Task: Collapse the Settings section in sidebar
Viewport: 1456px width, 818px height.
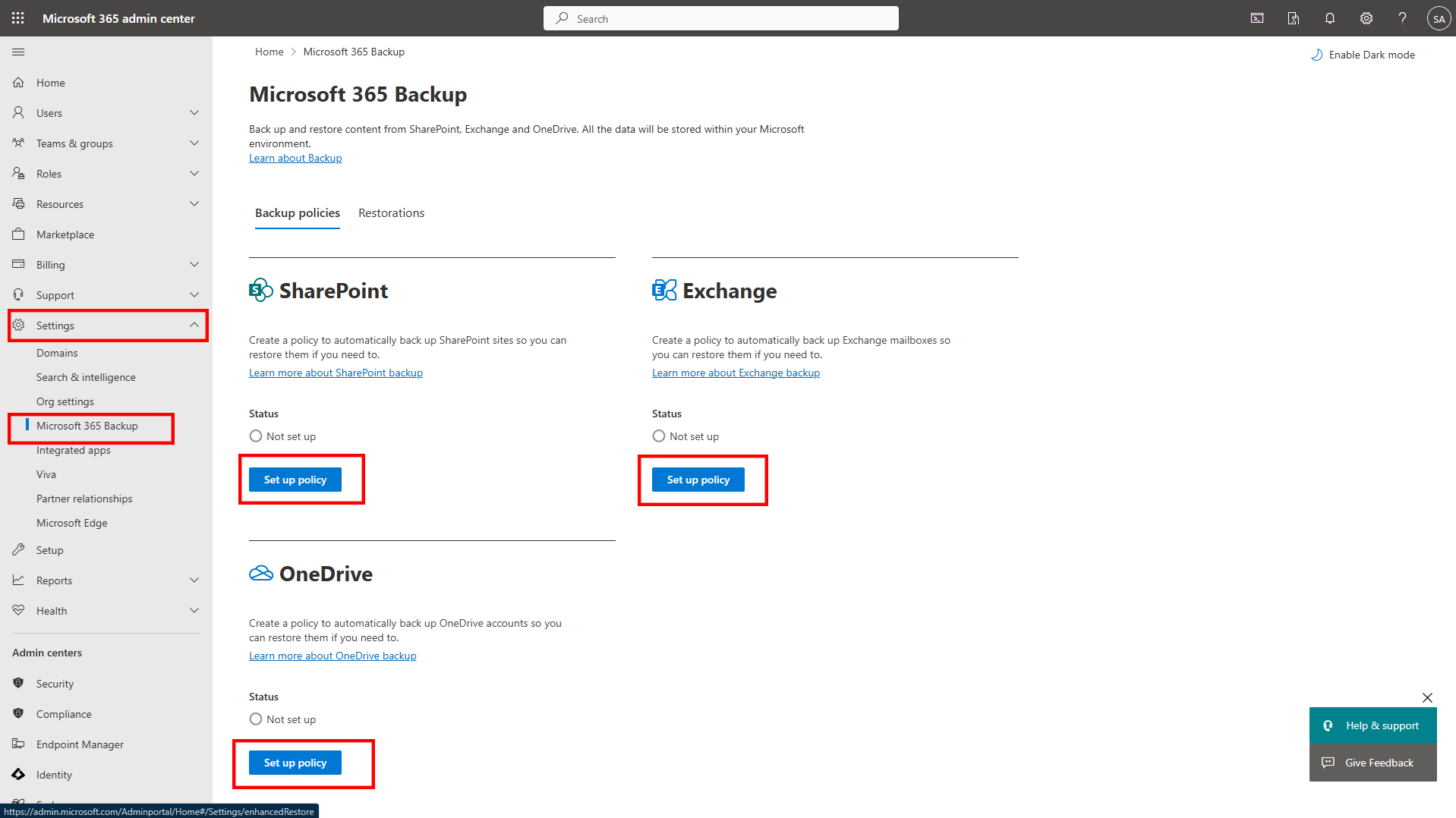Action: 195,325
